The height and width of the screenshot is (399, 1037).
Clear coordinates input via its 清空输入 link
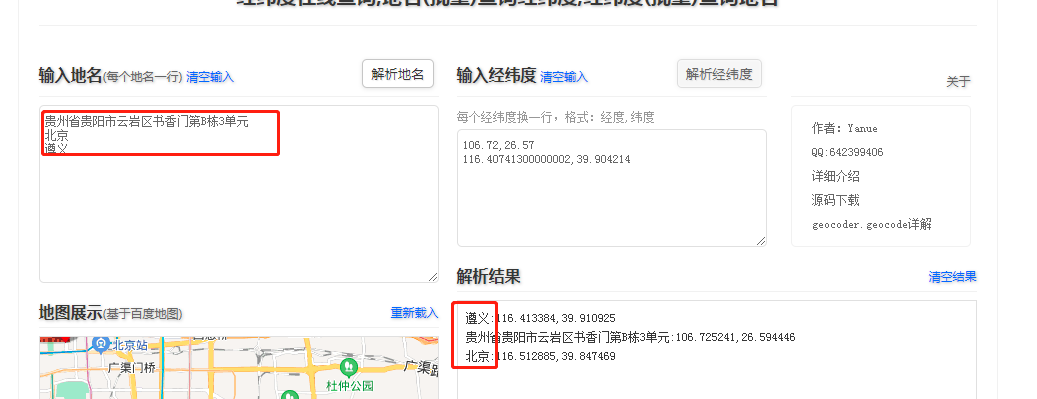pos(563,77)
